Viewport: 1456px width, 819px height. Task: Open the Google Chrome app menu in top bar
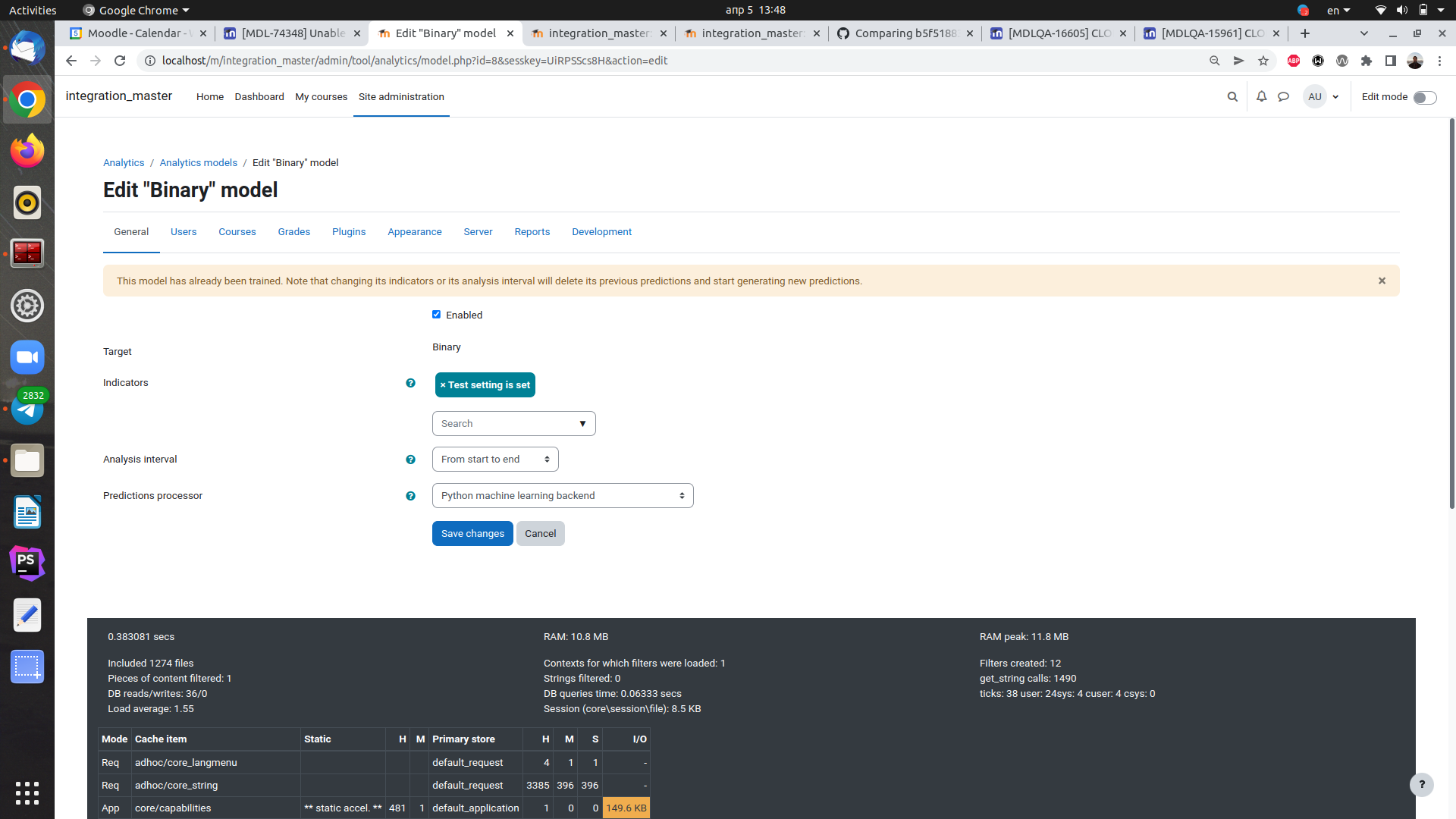[x=136, y=10]
